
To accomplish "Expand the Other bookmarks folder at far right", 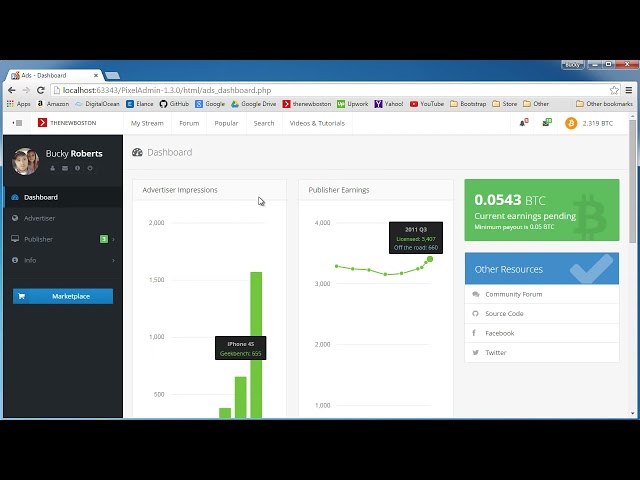I will pyautogui.click(x=604, y=104).
